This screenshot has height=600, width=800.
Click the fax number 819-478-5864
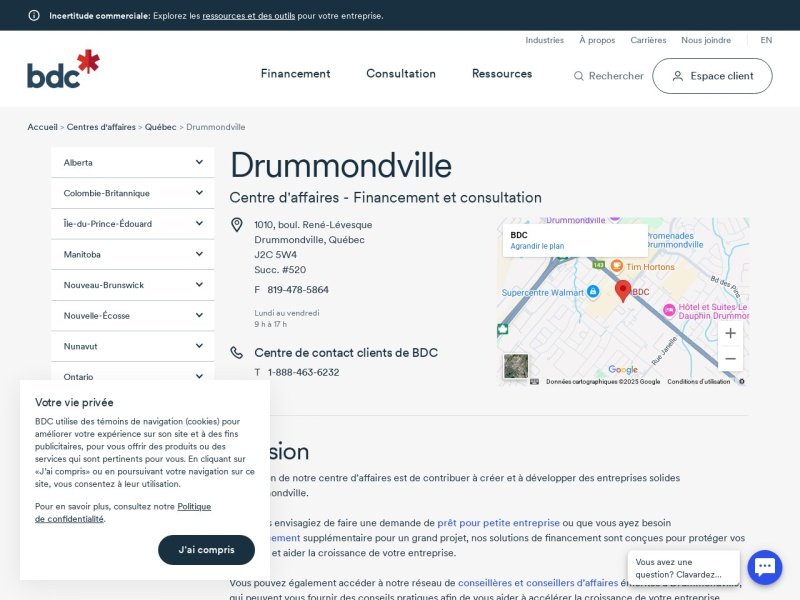(x=298, y=289)
